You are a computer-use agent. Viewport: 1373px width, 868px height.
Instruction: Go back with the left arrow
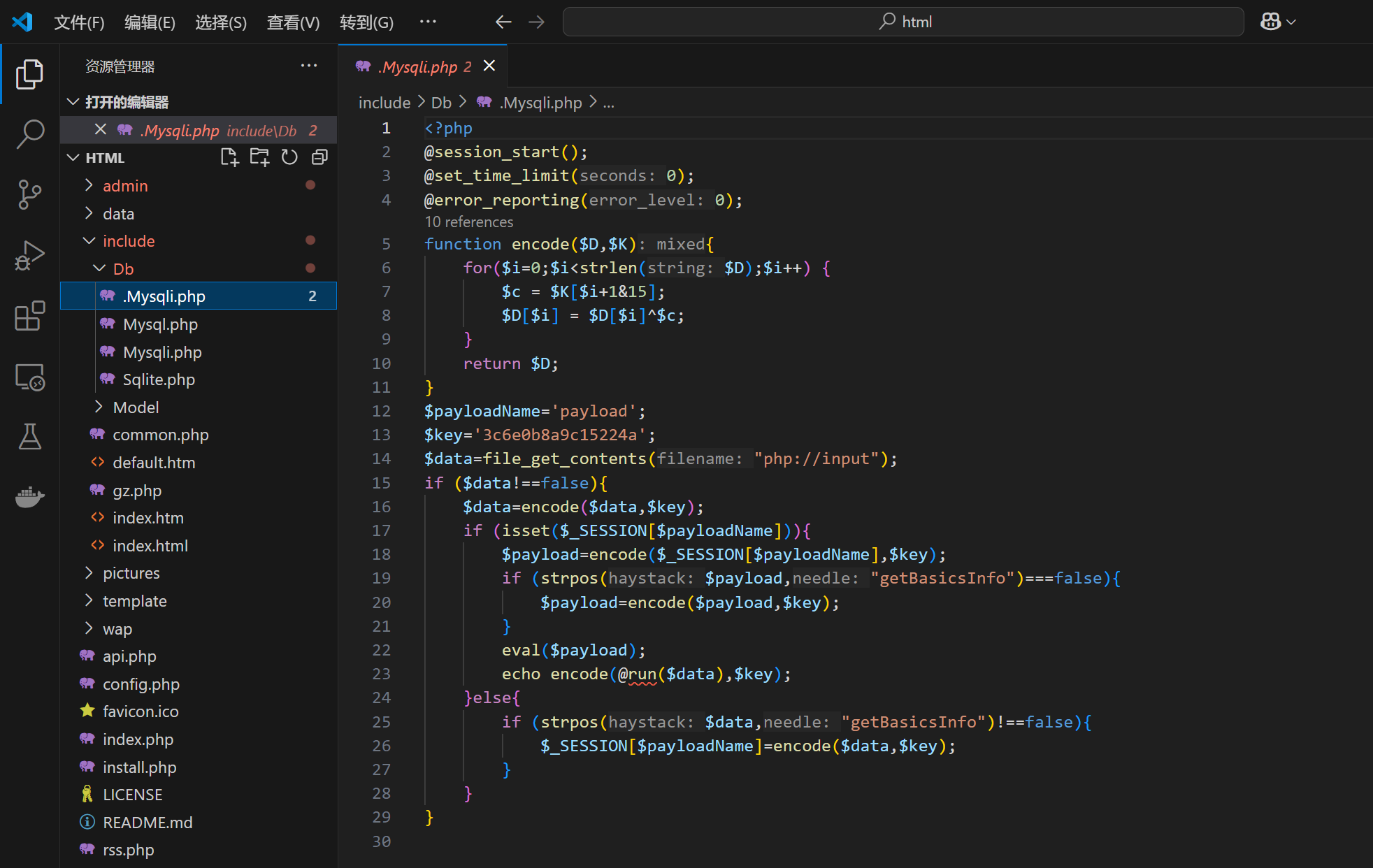pos(503,22)
